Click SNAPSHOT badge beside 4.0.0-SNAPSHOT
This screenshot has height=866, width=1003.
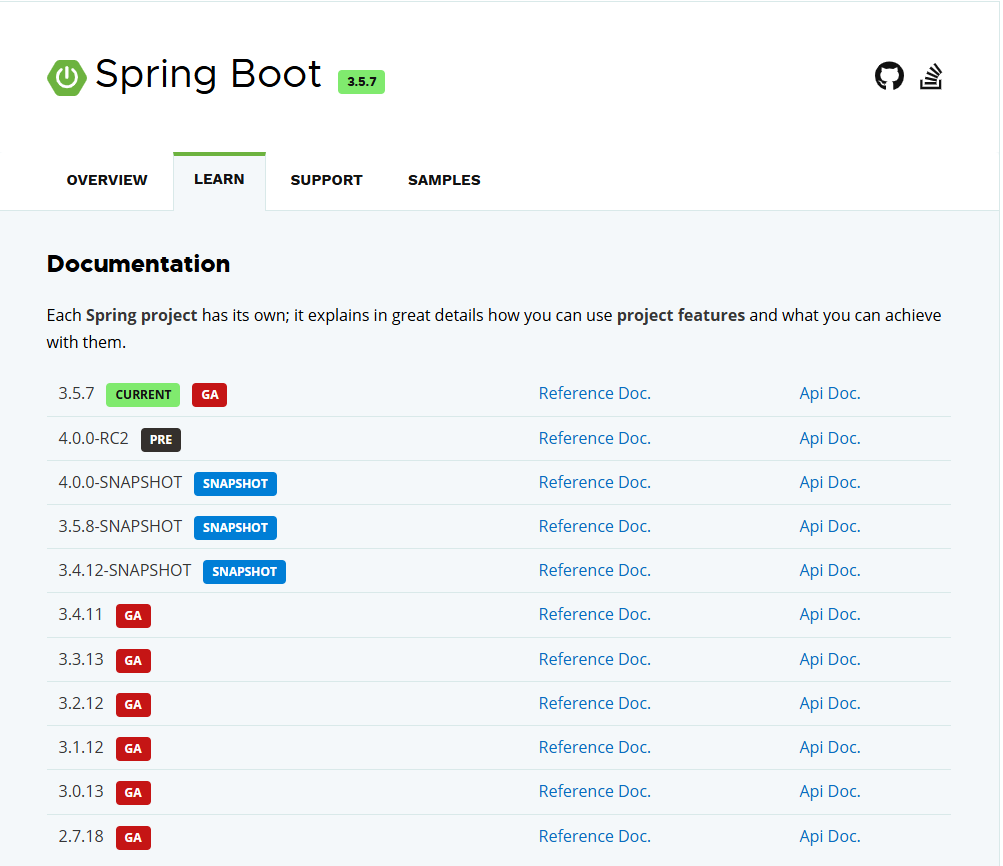(x=235, y=484)
